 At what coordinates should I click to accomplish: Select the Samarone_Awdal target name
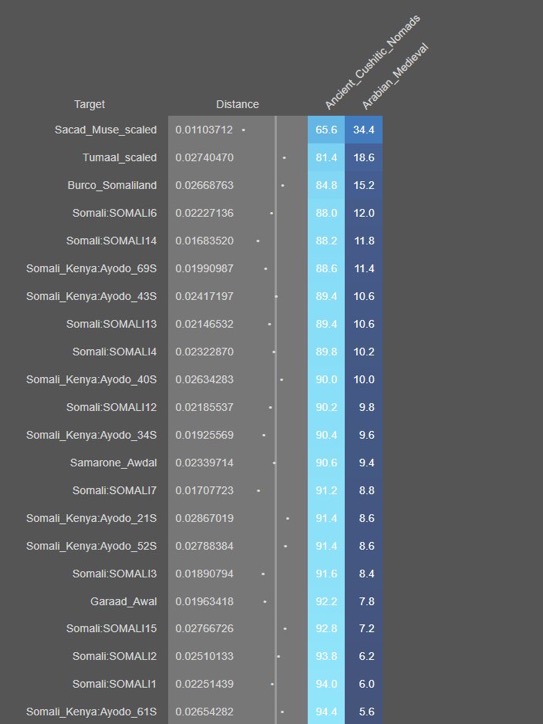tap(114, 463)
